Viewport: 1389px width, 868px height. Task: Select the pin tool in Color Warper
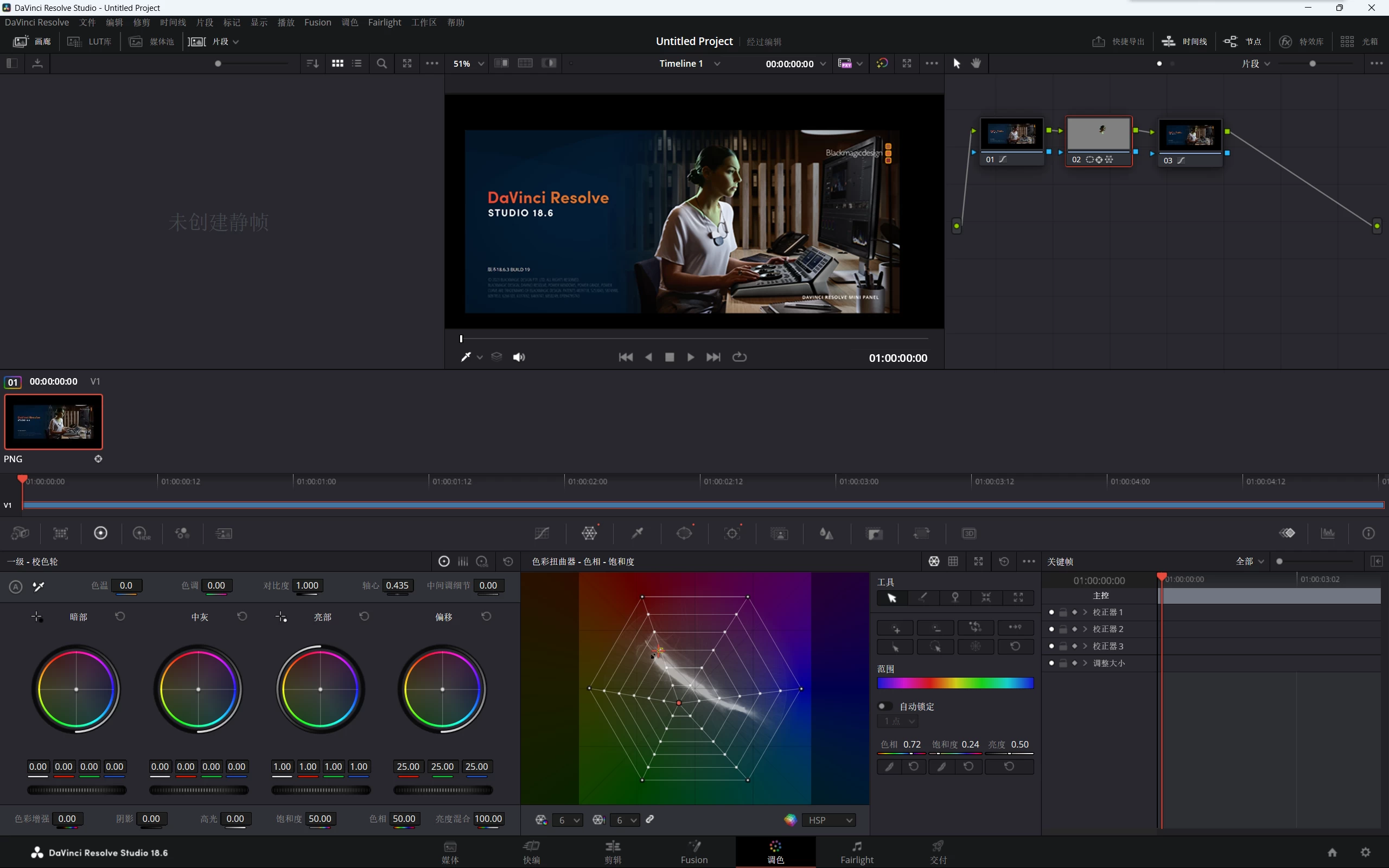point(955,598)
